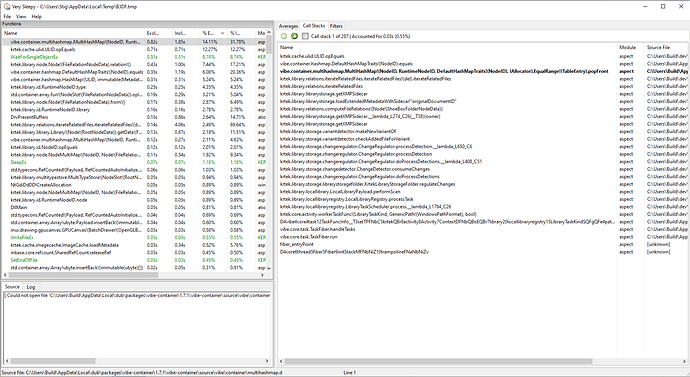690x377 pixels.
Task: Select the krtek.library.id.RuntimeNodeID.type row
Action: [134, 87]
